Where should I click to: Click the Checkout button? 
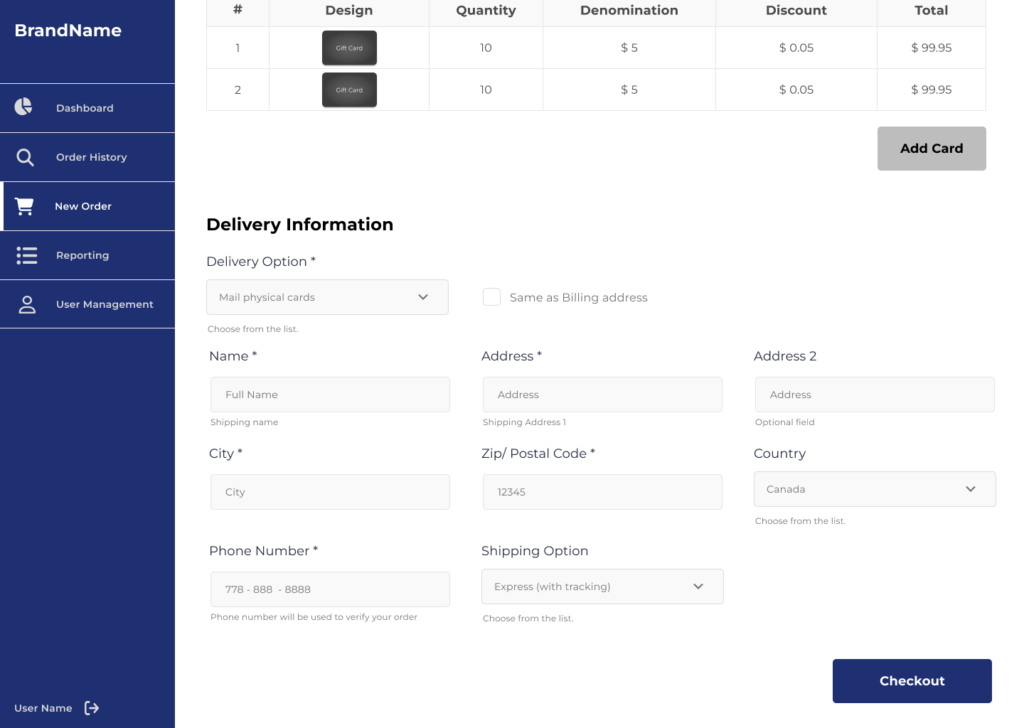[911, 681]
